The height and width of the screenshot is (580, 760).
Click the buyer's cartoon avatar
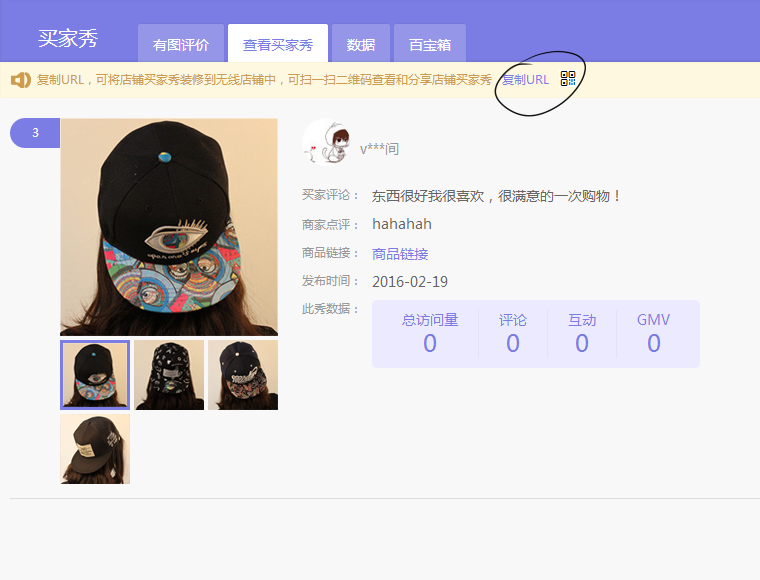click(325, 142)
